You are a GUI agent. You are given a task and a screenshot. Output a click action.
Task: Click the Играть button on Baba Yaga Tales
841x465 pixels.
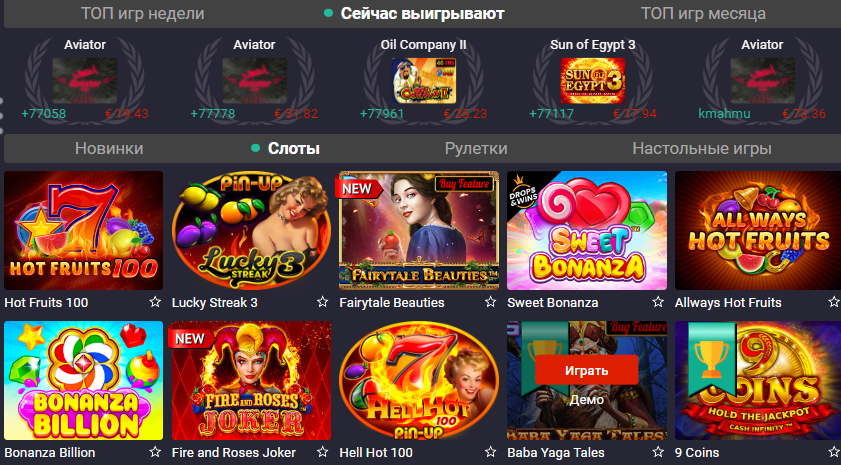point(587,370)
